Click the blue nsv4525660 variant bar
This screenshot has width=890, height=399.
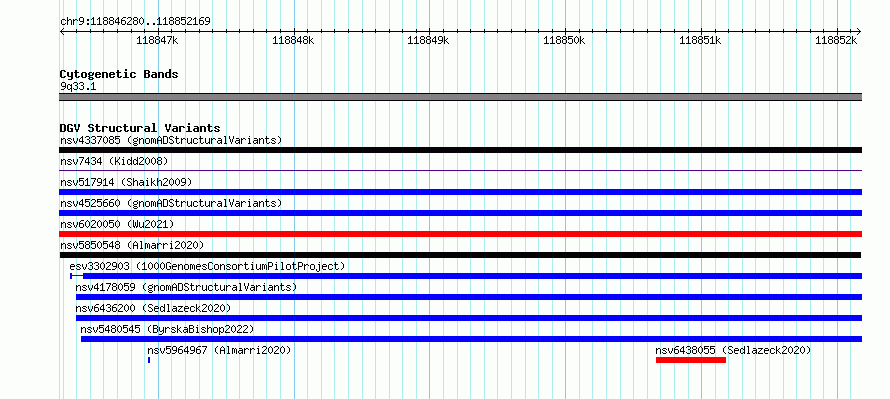point(460,213)
